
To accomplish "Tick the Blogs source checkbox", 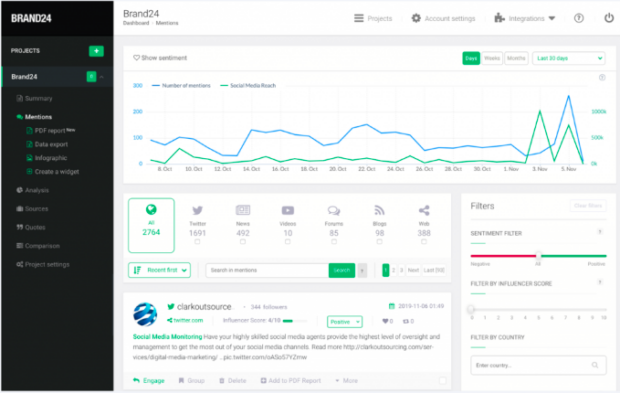I will pyautogui.click(x=379, y=242).
